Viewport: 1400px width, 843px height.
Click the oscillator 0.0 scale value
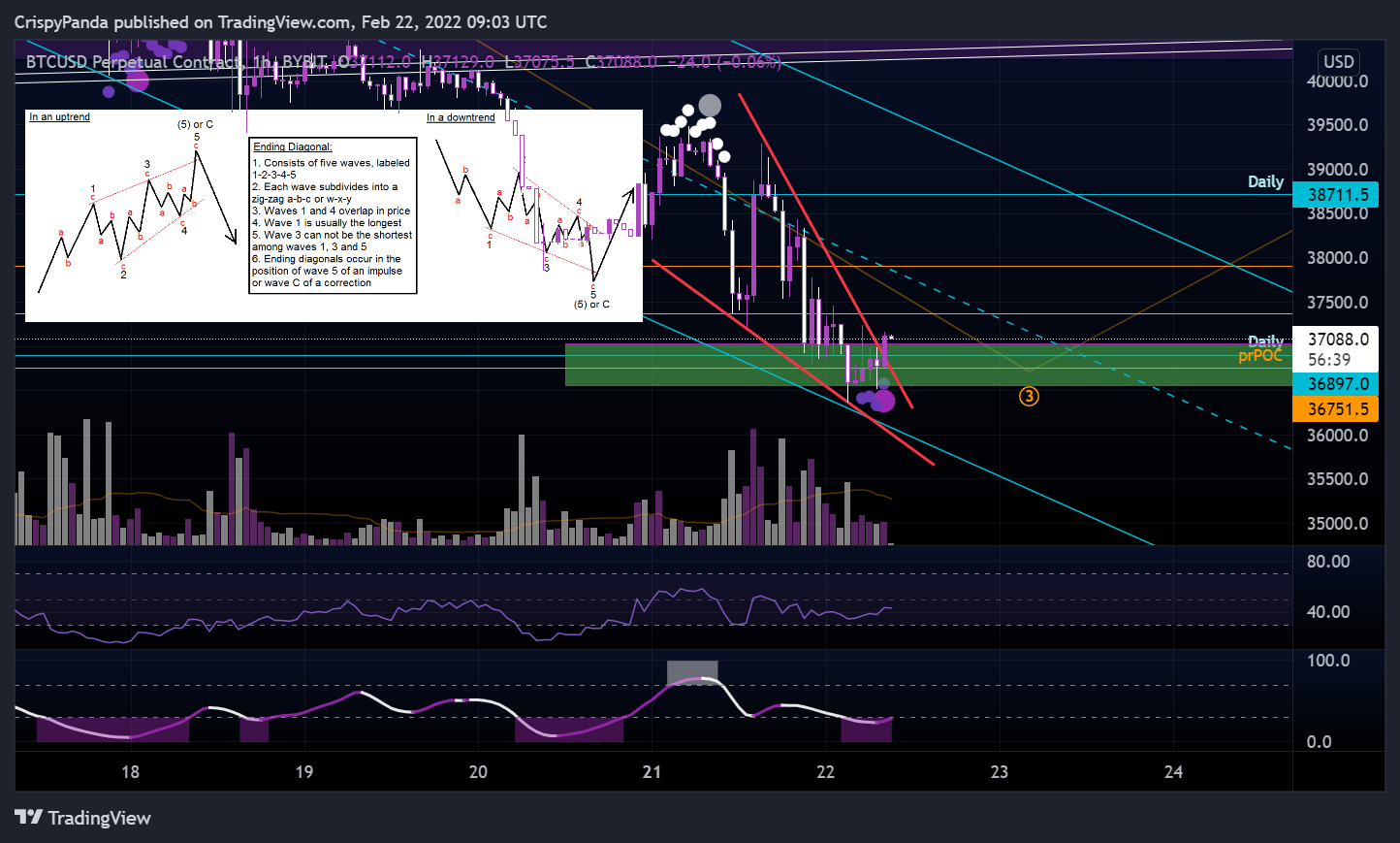coord(1319,742)
